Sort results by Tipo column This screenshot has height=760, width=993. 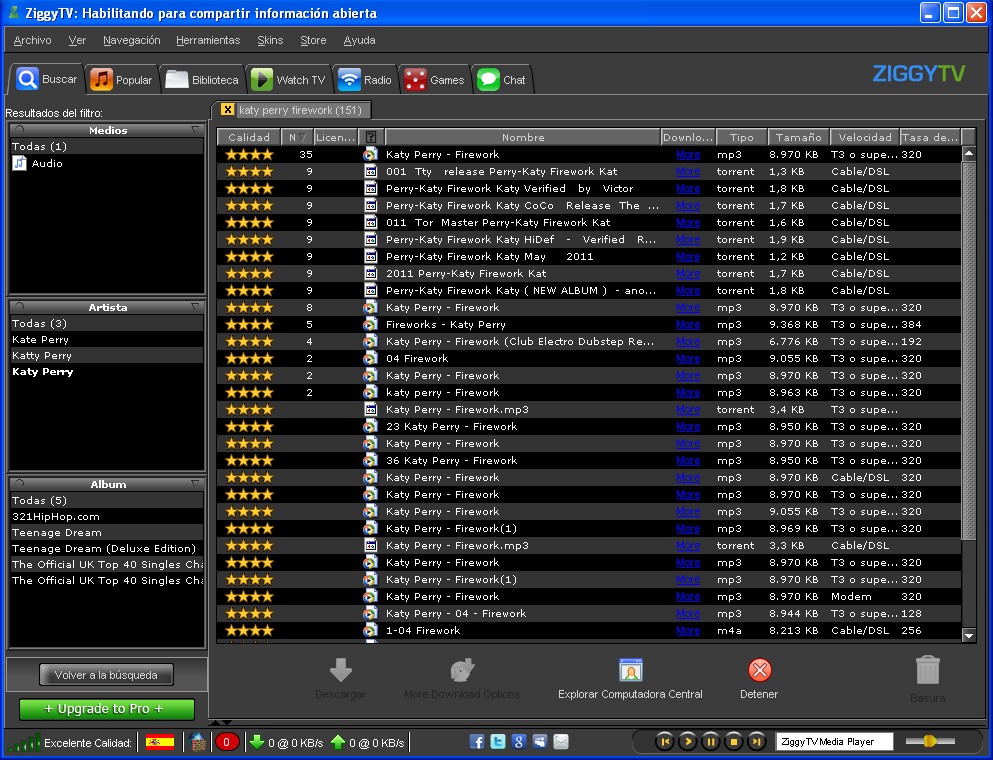pyautogui.click(x=741, y=137)
